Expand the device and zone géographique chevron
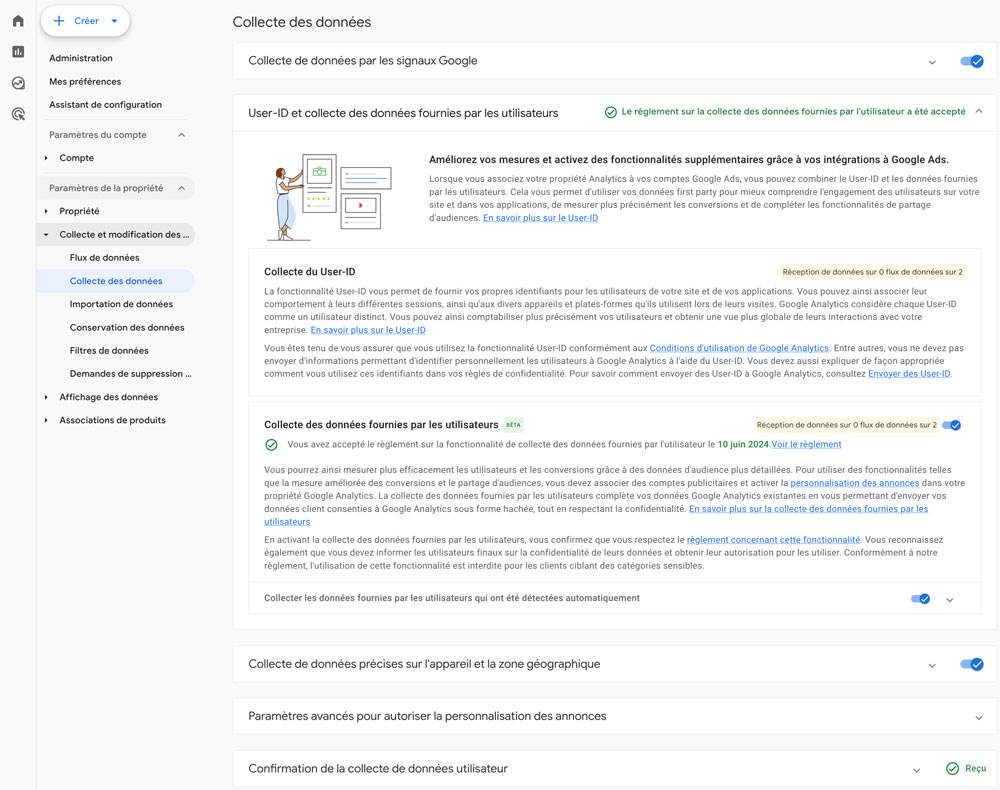 point(932,666)
